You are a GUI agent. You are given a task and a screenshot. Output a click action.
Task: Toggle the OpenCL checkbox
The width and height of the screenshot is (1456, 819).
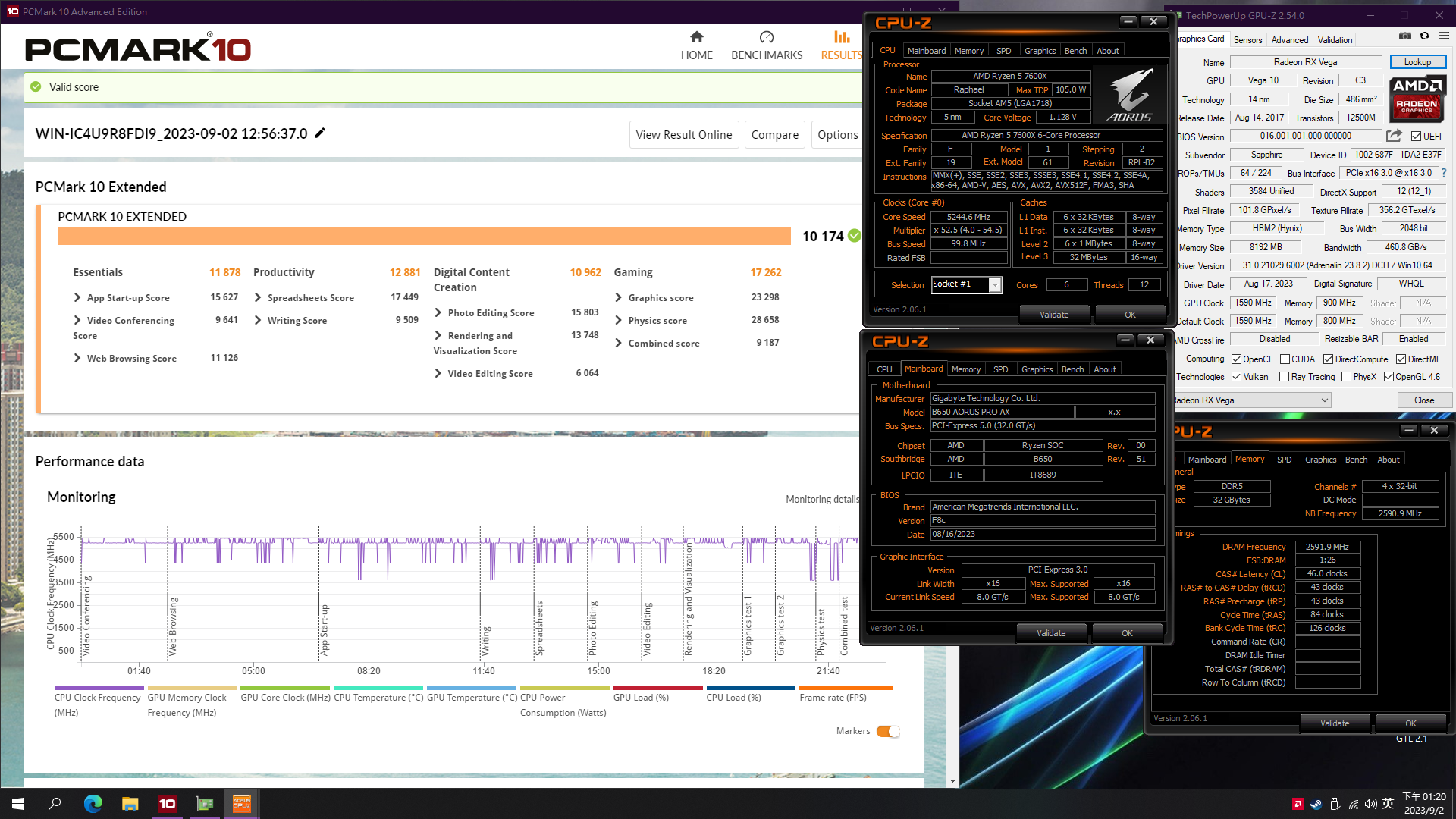pyautogui.click(x=1236, y=359)
